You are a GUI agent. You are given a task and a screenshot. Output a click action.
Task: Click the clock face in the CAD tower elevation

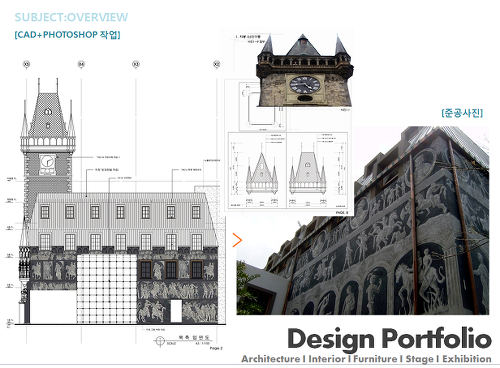pyautogui.click(x=47, y=162)
